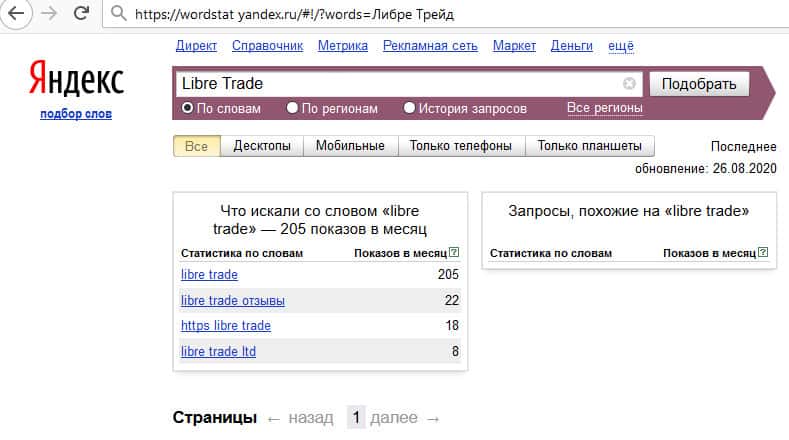Switch to the Мобильные tab
789x440 pixels.
point(350,146)
